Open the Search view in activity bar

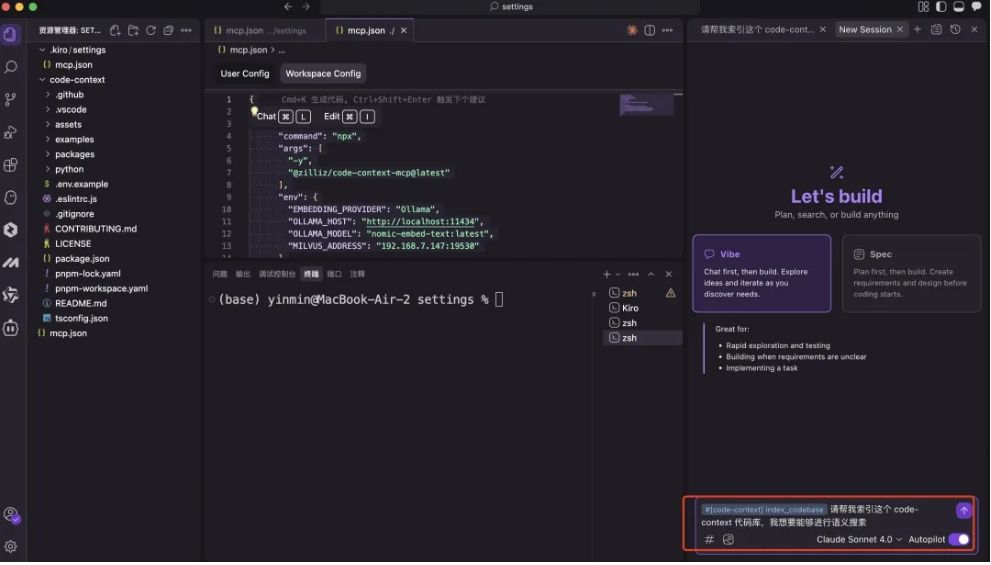click(11, 66)
